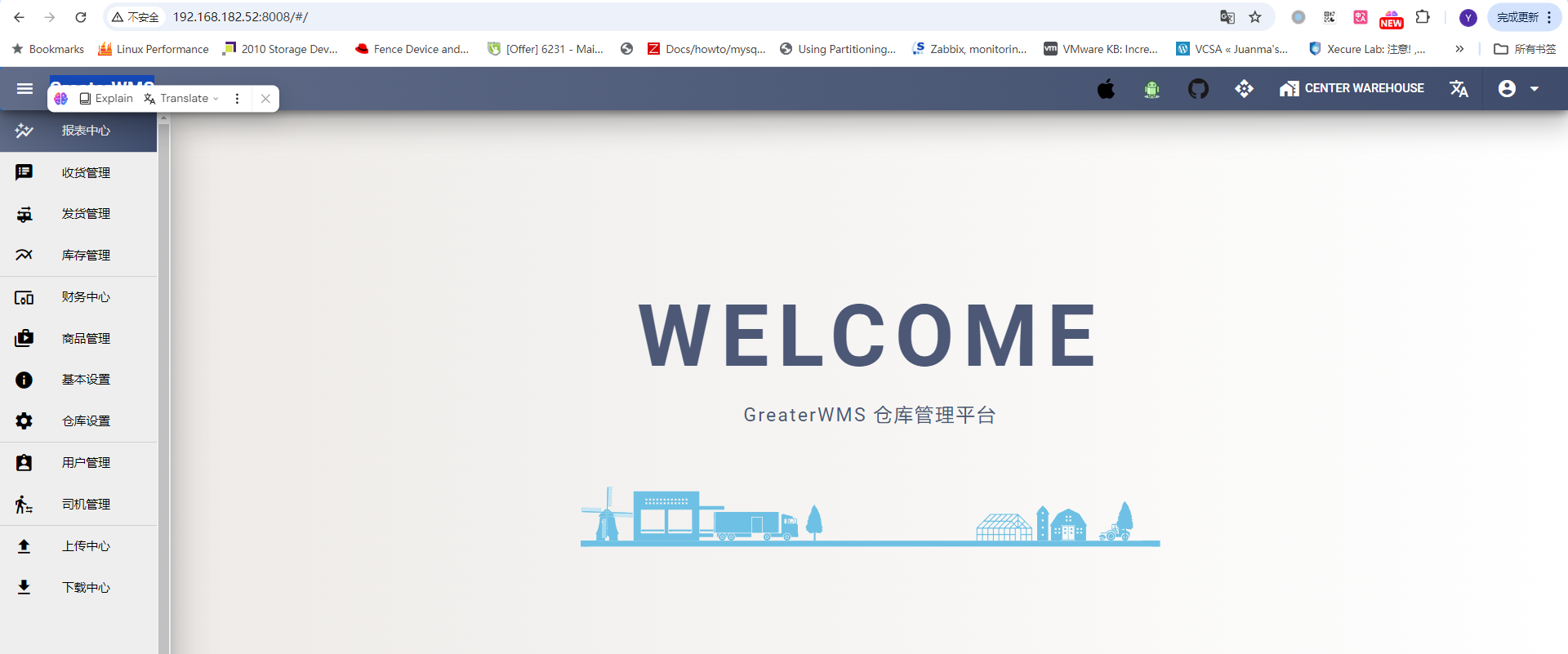Open the browser profile avatar Y
The width and height of the screenshot is (1568, 654).
1468,17
